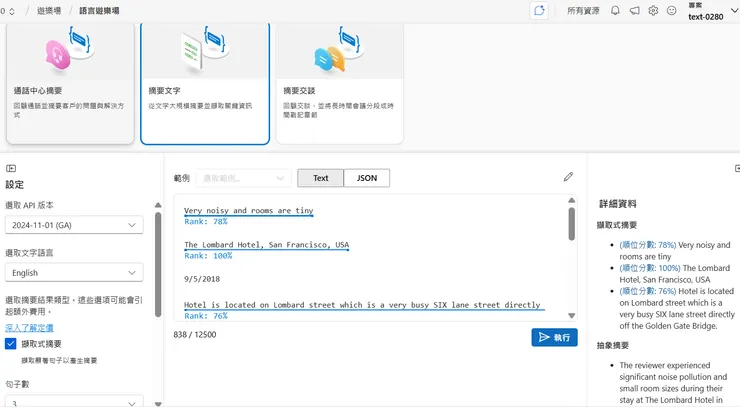Click the smiley feedback icon
The height and width of the screenshot is (409, 740).
point(672,10)
